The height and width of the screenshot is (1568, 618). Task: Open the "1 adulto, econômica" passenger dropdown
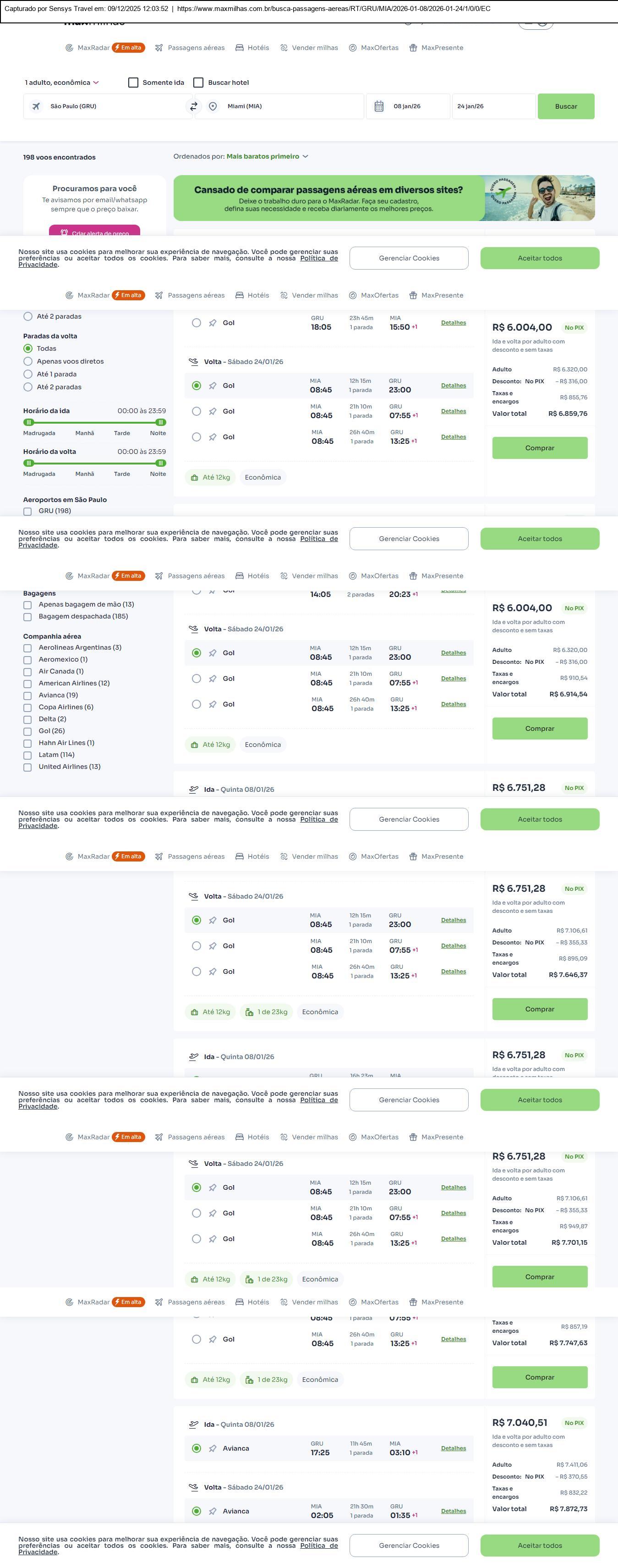tap(61, 83)
